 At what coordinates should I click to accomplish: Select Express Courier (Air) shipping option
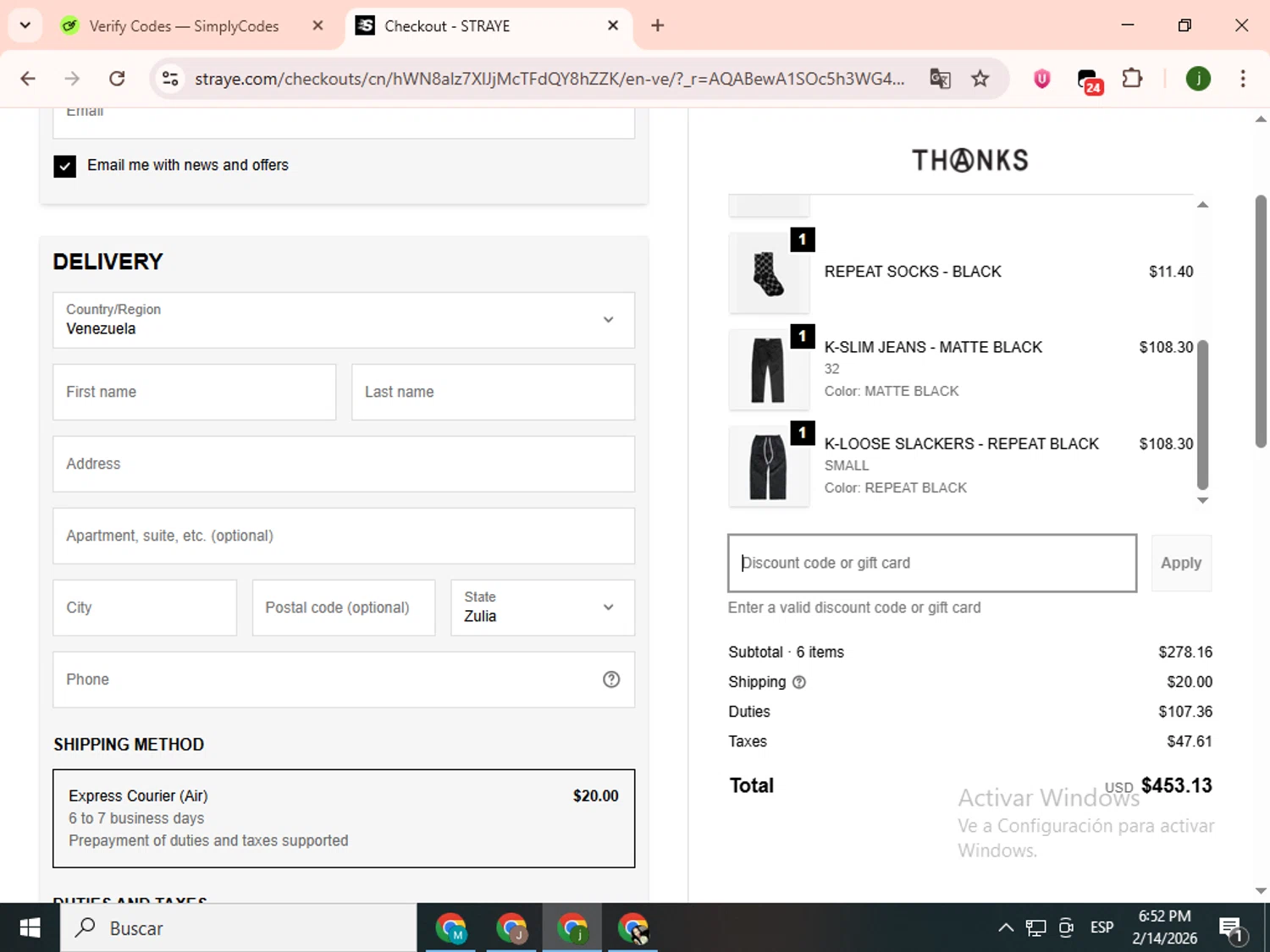click(344, 818)
